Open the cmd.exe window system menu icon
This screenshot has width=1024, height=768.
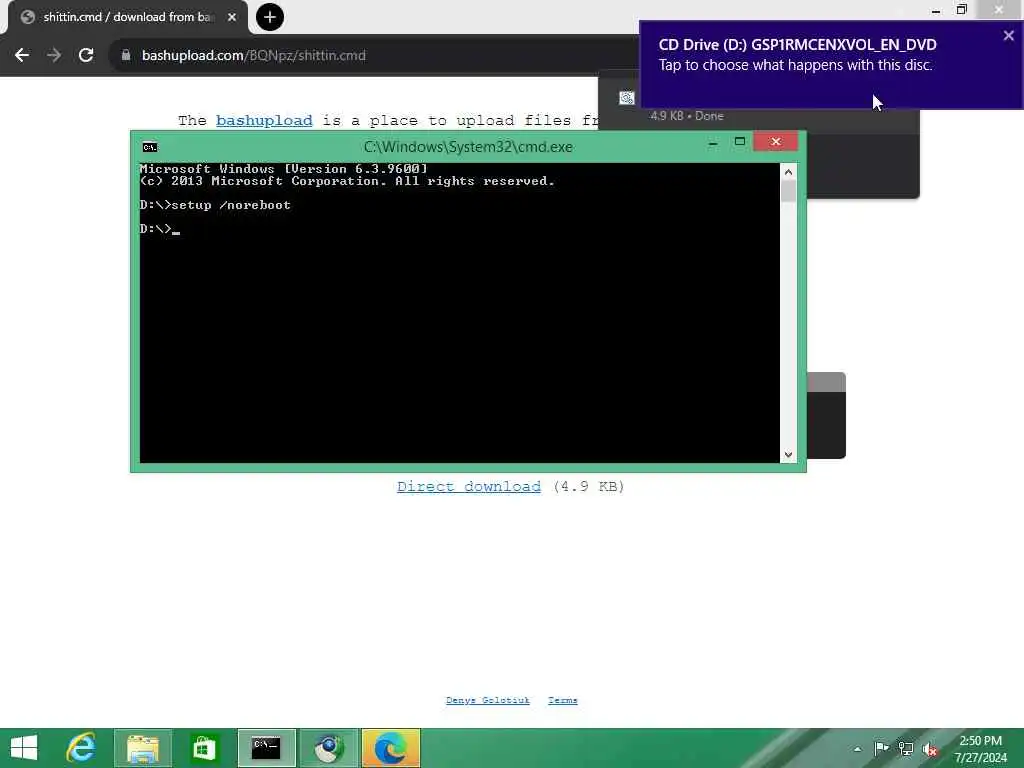coord(150,147)
